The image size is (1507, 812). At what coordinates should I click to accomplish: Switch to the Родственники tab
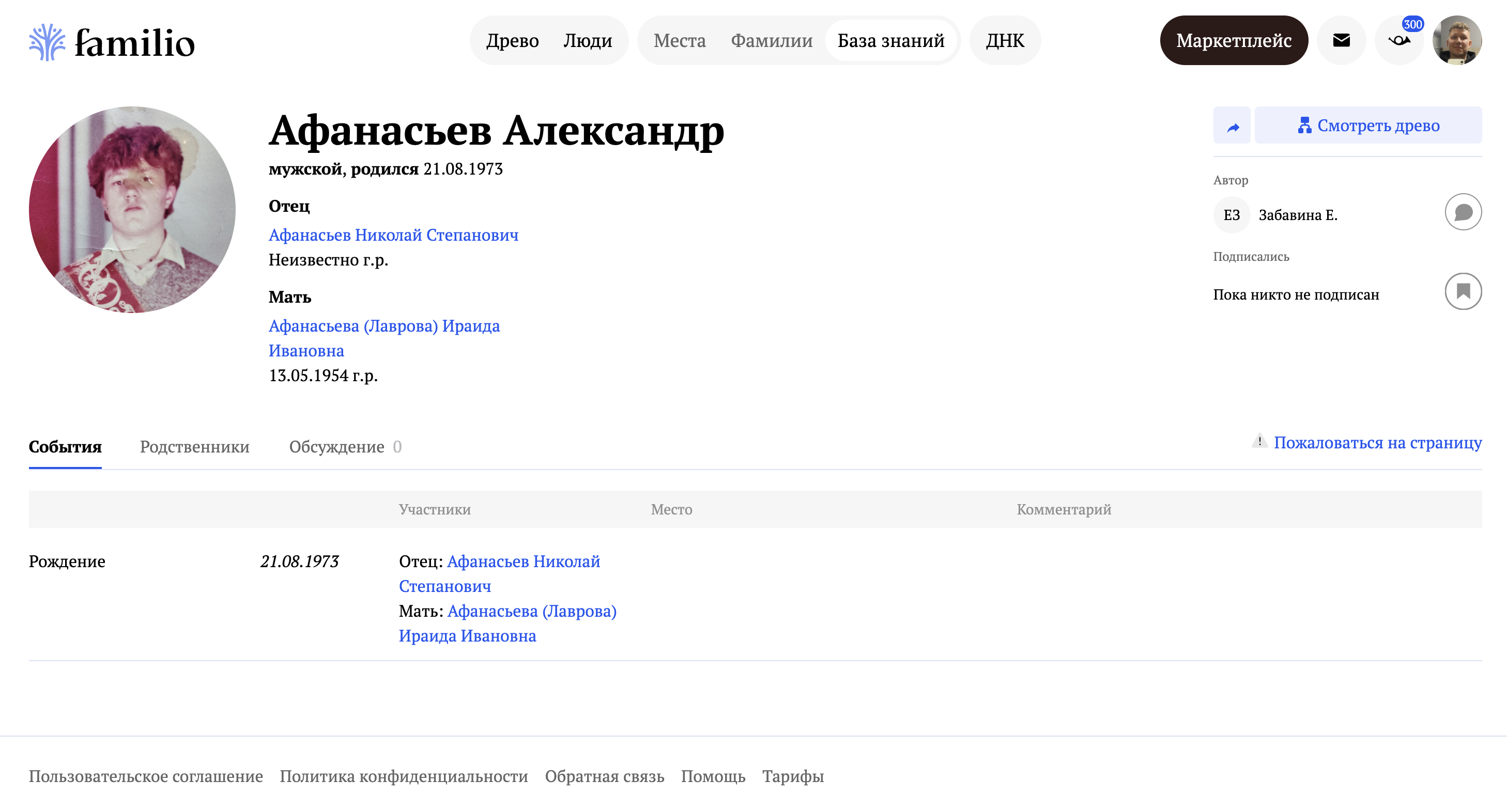coord(194,447)
